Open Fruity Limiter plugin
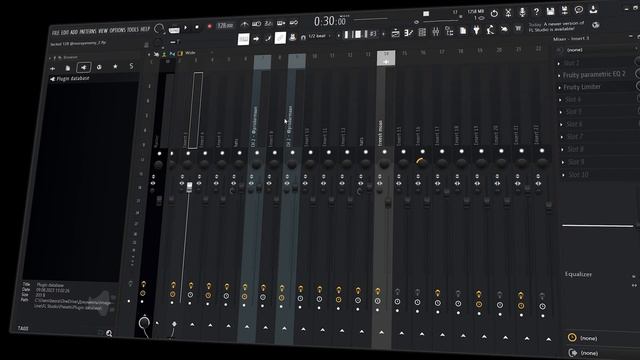This screenshot has height=360, width=640. [x=582, y=87]
